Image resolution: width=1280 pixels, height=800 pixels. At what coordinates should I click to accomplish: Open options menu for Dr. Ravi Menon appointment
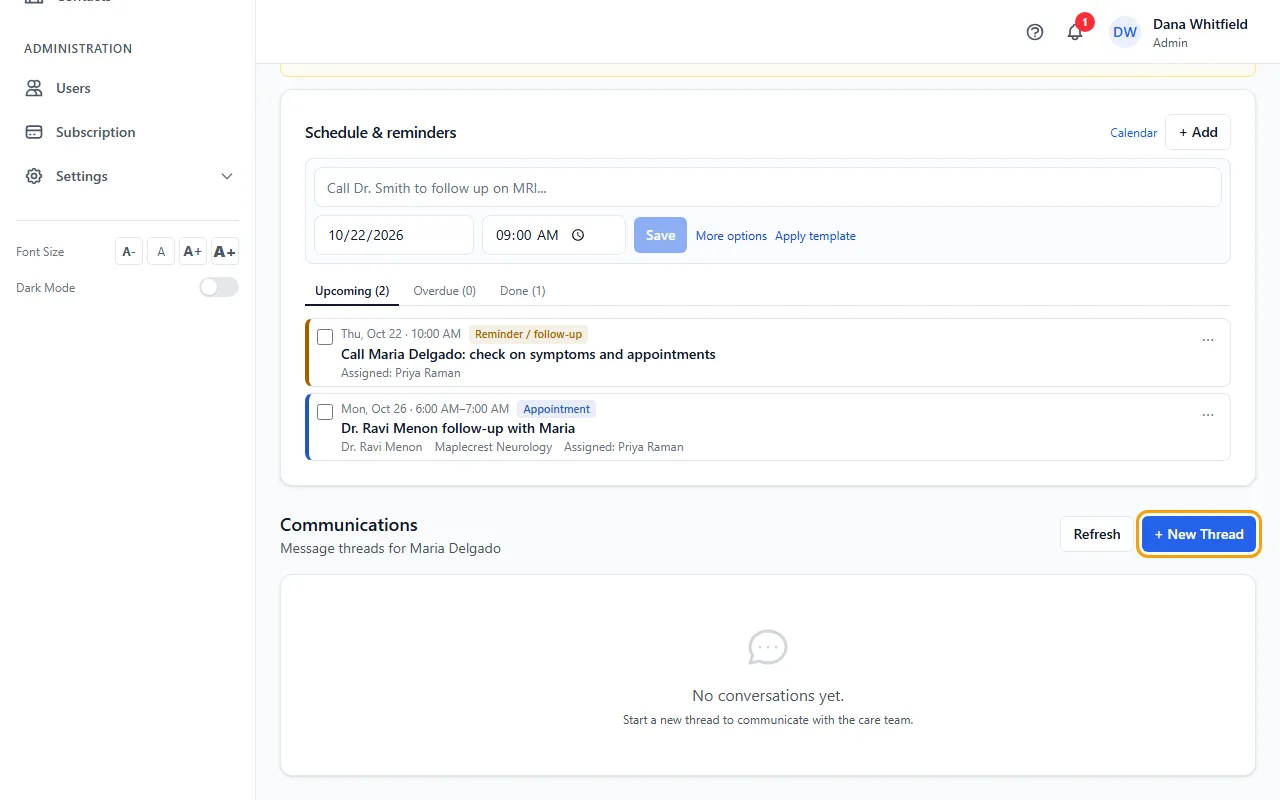click(1208, 415)
